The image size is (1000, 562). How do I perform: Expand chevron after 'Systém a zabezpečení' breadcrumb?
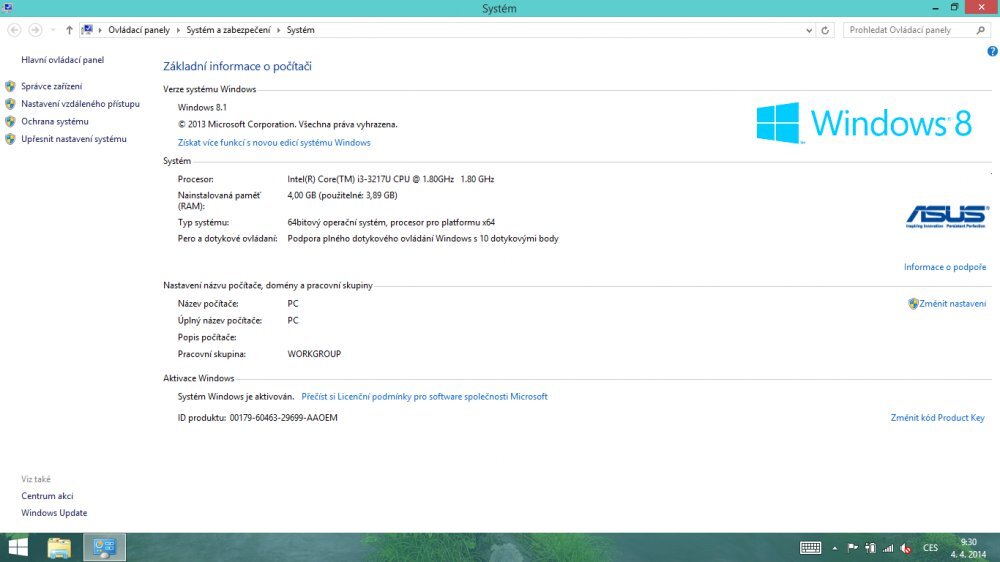(279, 30)
